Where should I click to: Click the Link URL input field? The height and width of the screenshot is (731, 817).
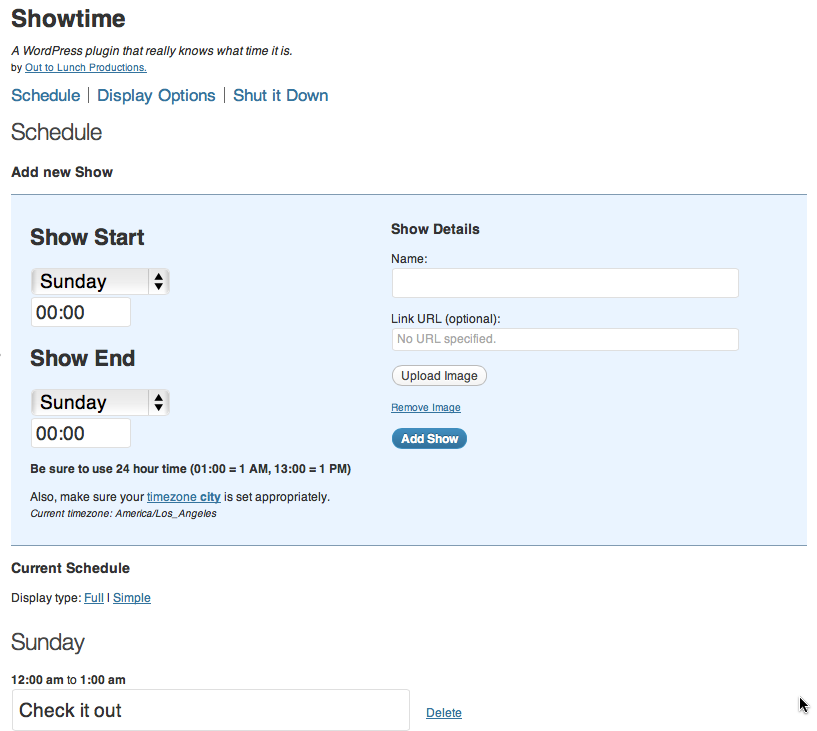565,339
